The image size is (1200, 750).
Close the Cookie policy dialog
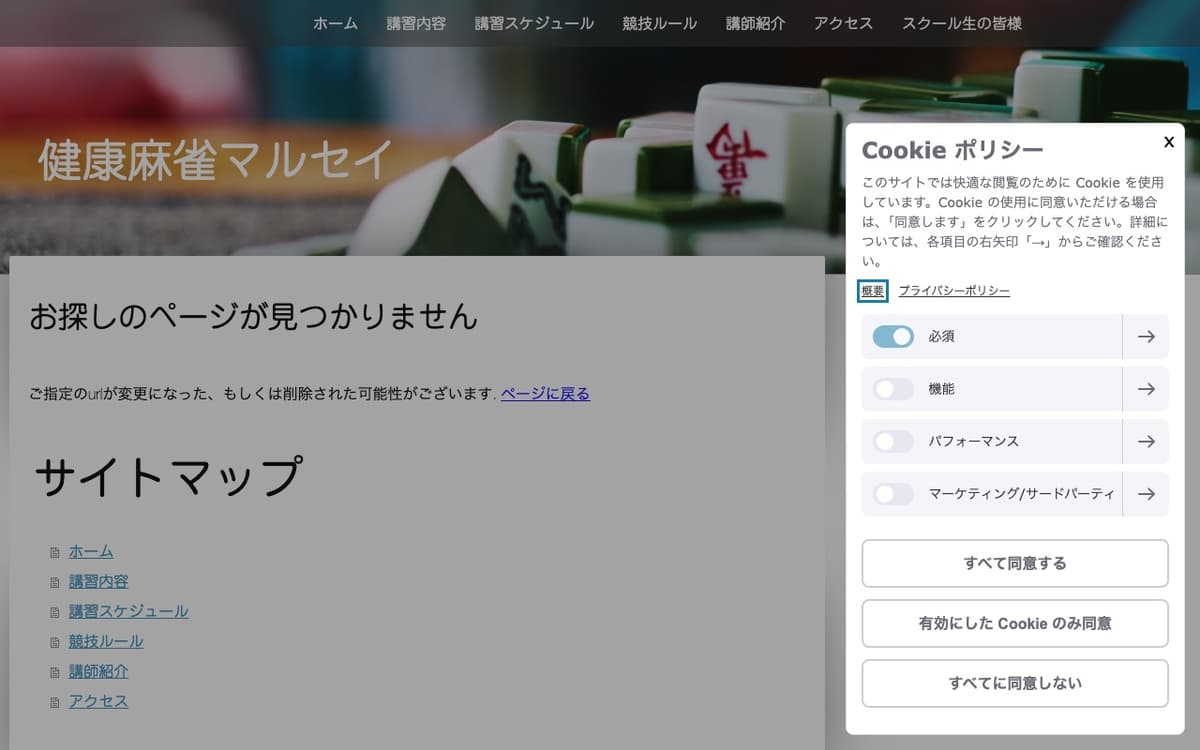click(x=1169, y=142)
